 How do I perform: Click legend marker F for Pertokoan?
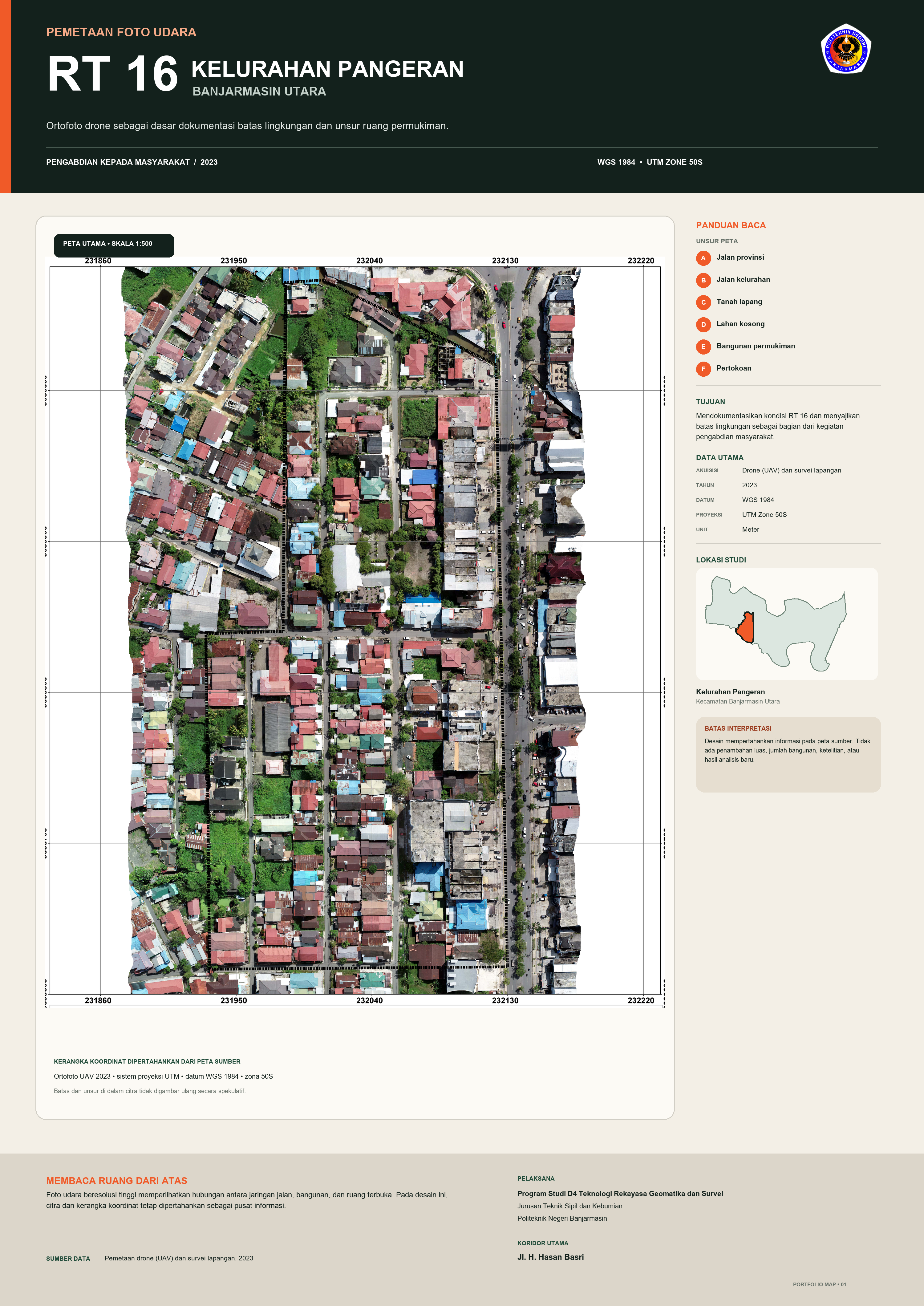(703, 369)
